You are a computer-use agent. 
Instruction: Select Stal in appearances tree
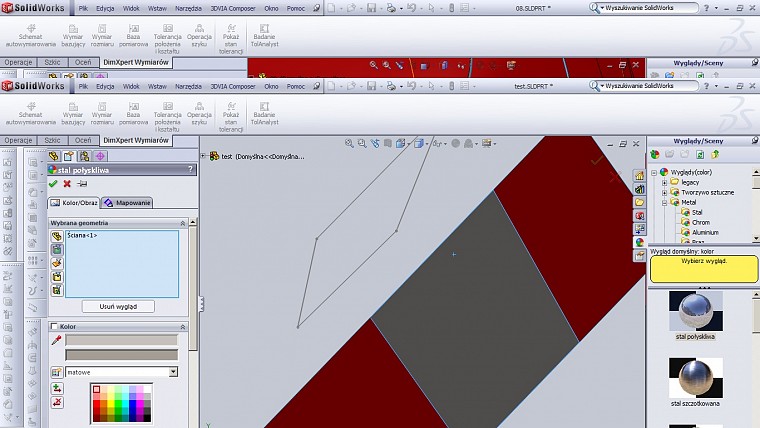tap(697, 212)
